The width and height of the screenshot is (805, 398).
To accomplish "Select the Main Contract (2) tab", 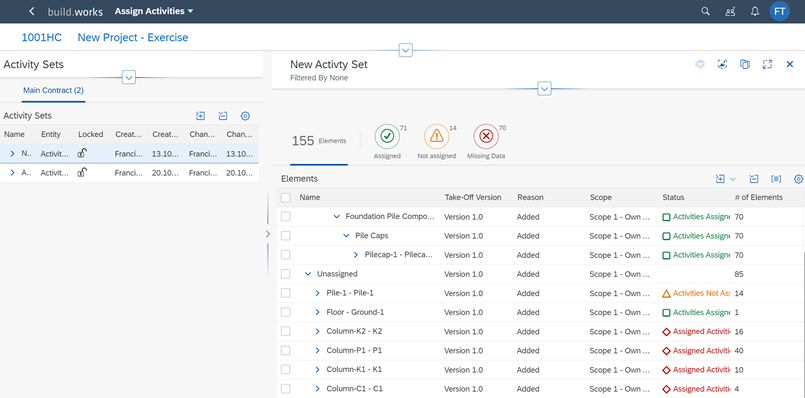I will click(53, 90).
